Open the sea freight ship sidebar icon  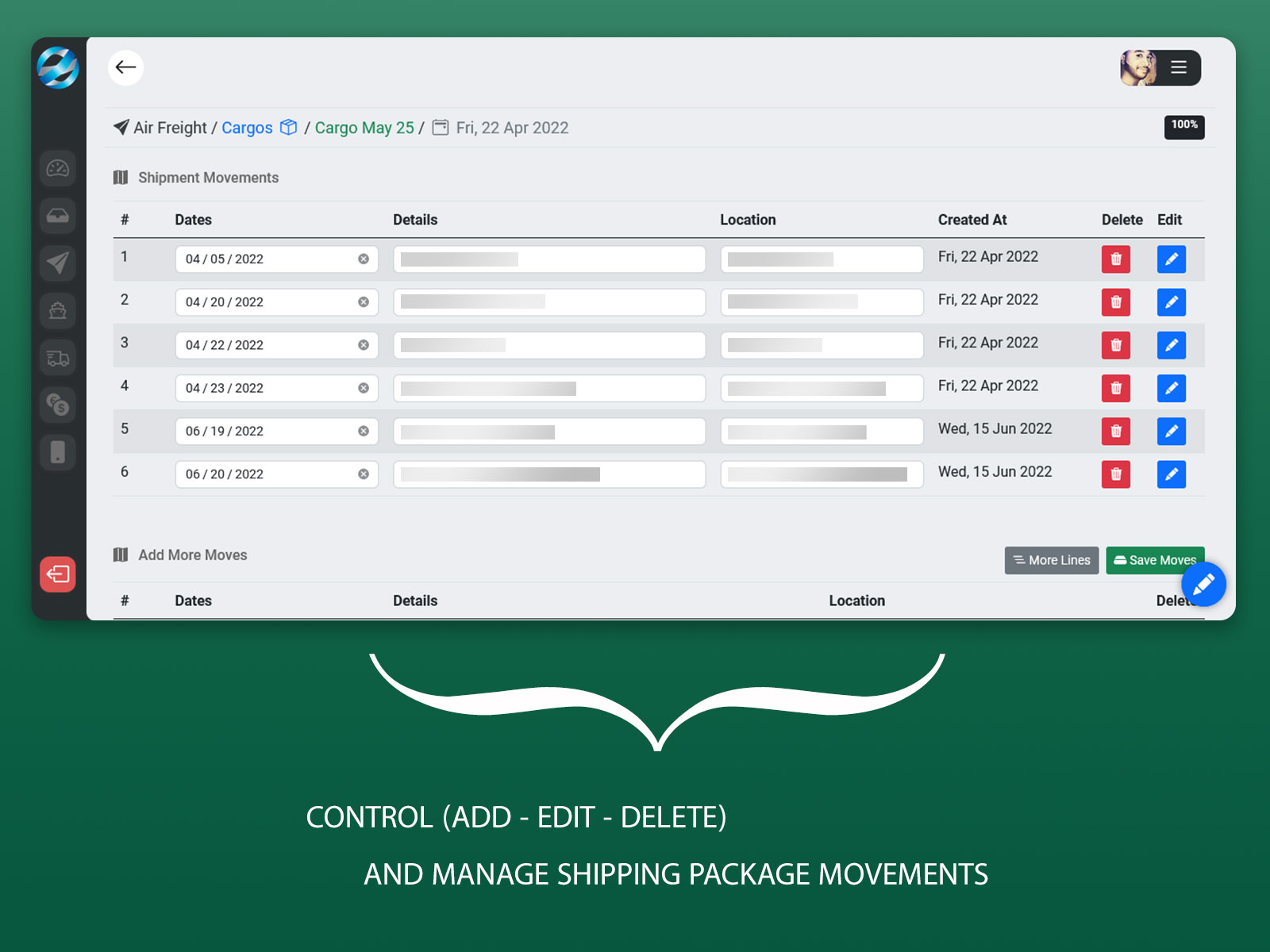(x=58, y=310)
